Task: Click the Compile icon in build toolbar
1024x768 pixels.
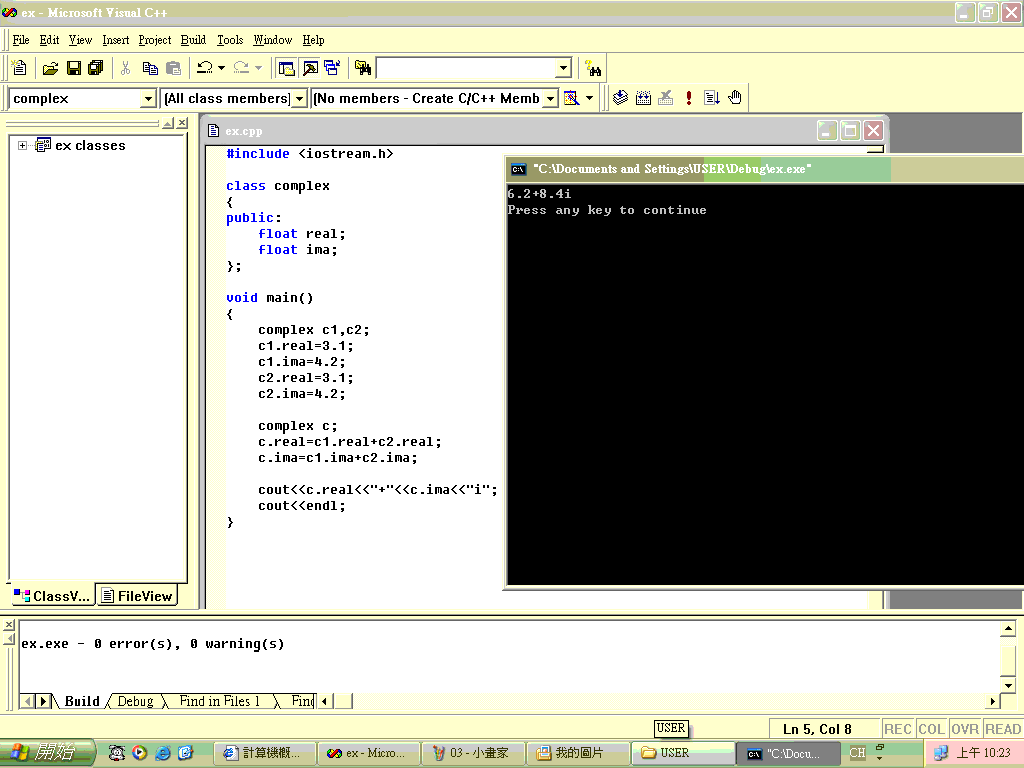Action: coord(620,98)
